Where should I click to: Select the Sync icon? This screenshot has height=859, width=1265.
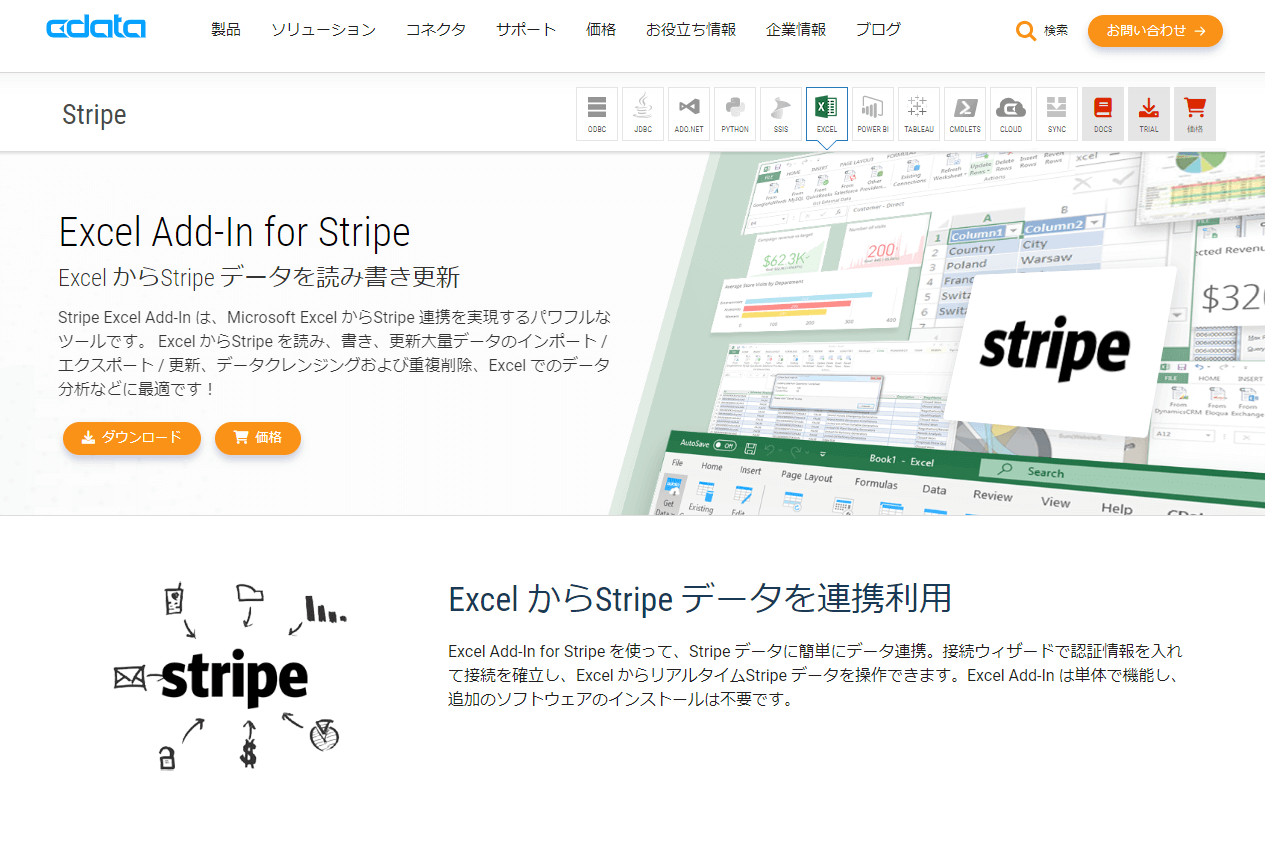coord(1057,114)
